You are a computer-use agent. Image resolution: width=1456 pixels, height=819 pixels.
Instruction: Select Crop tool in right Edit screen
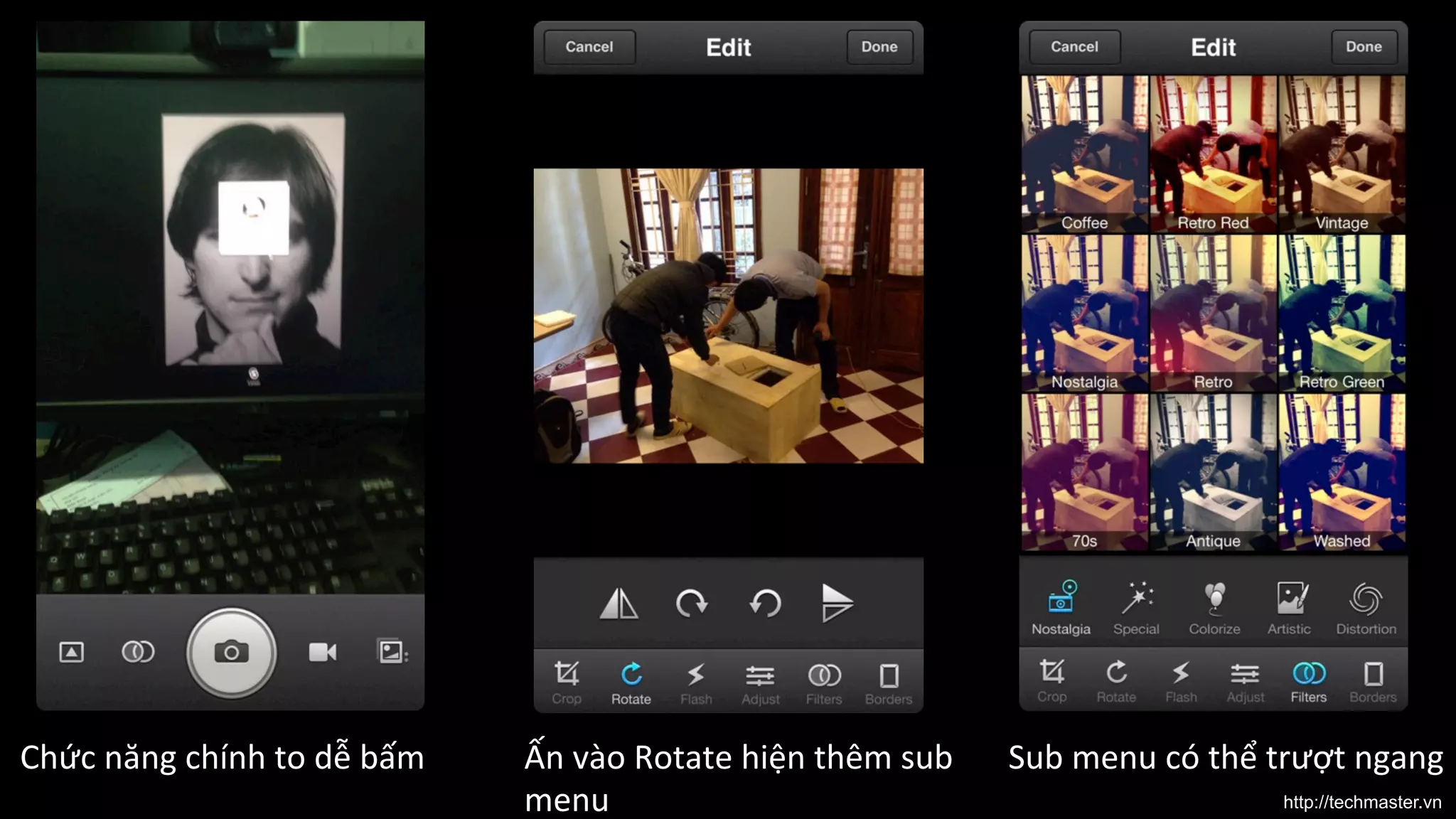pyautogui.click(x=1051, y=681)
